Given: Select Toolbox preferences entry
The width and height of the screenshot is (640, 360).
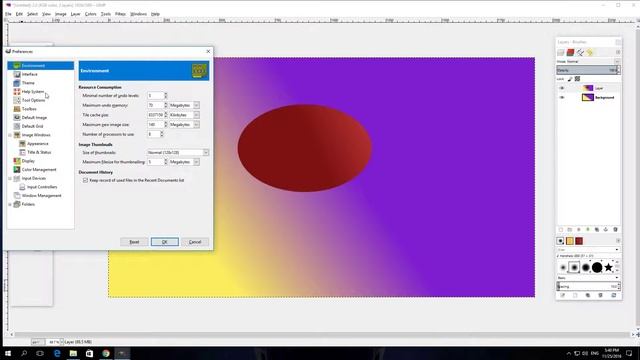Looking at the screenshot, I should tap(29, 109).
